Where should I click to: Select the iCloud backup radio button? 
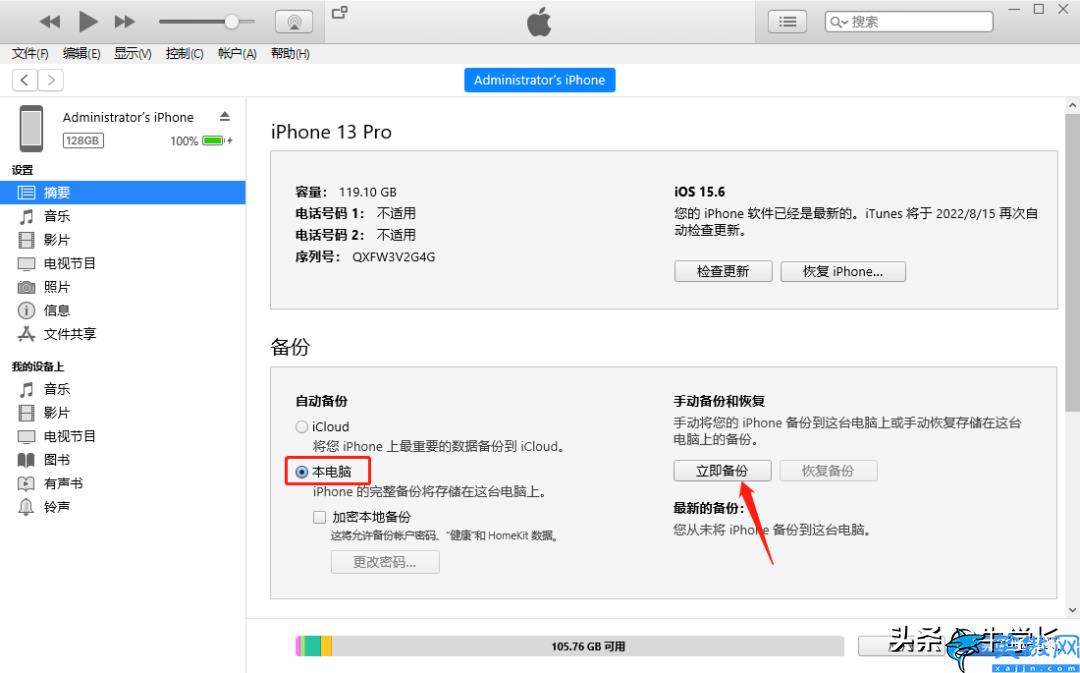pyautogui.click(x=302, y=427)
